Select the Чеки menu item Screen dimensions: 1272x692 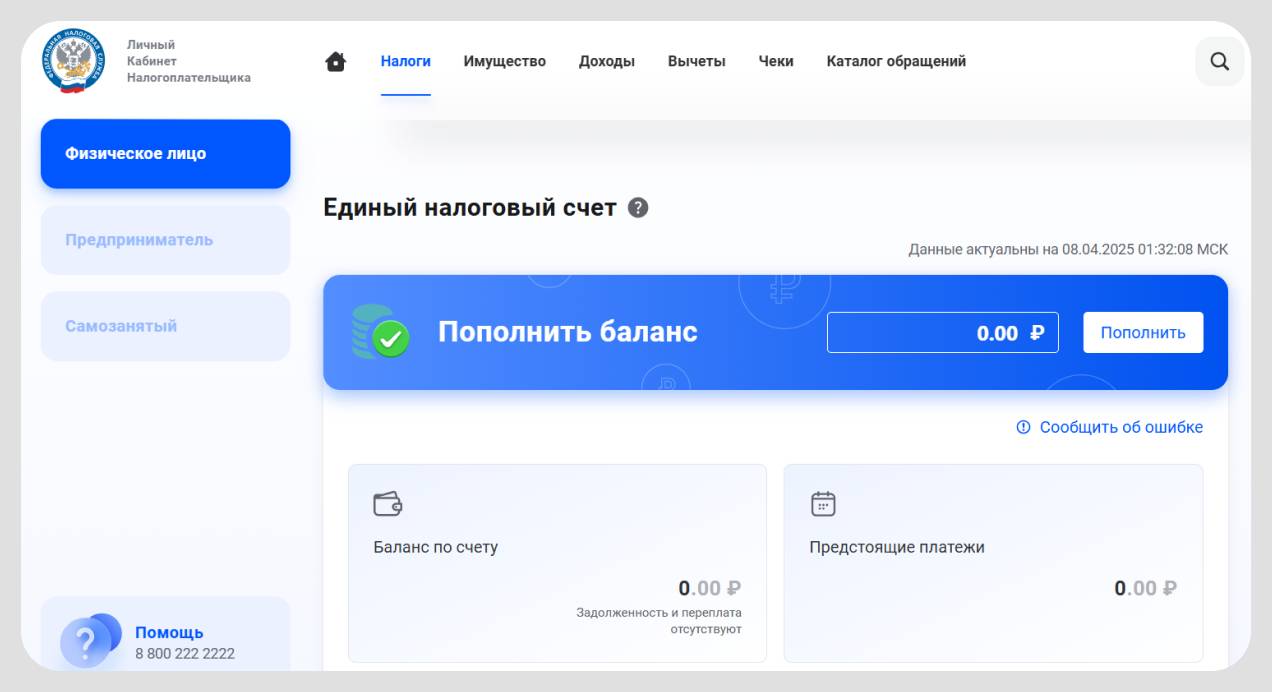coord(776,62)
